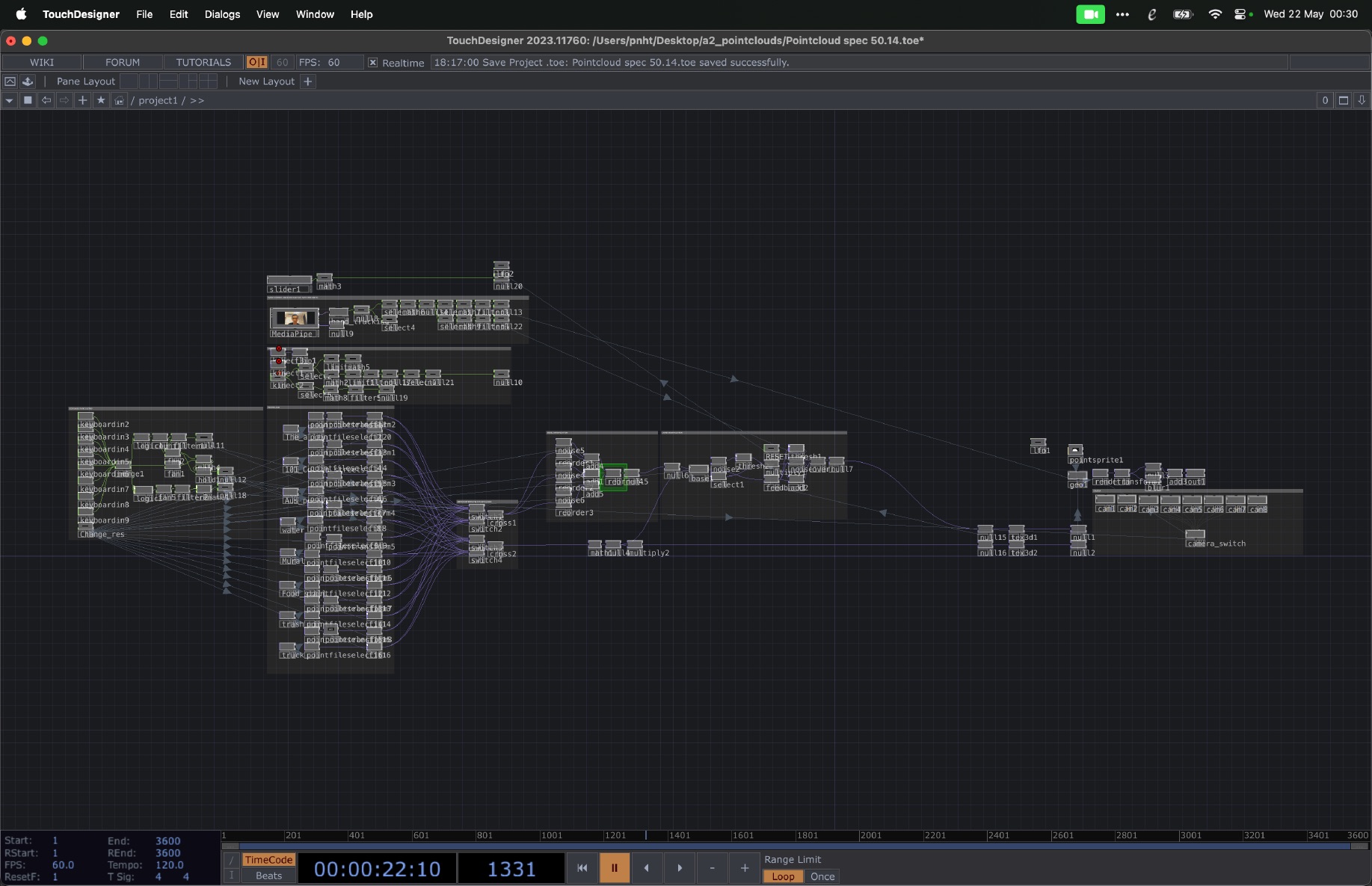Open the FORUM link
1372x886 pixels.
(x=123, y=62)
